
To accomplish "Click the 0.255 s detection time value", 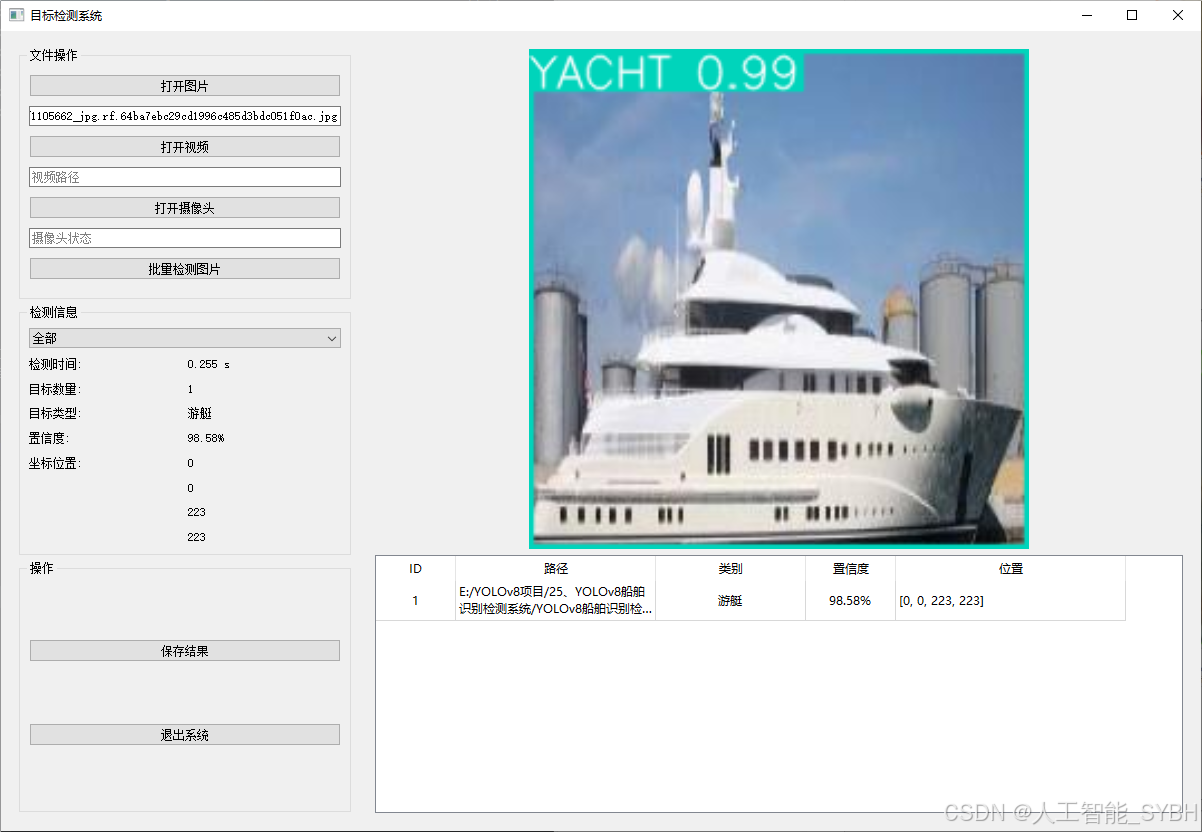I will (208, 365).
